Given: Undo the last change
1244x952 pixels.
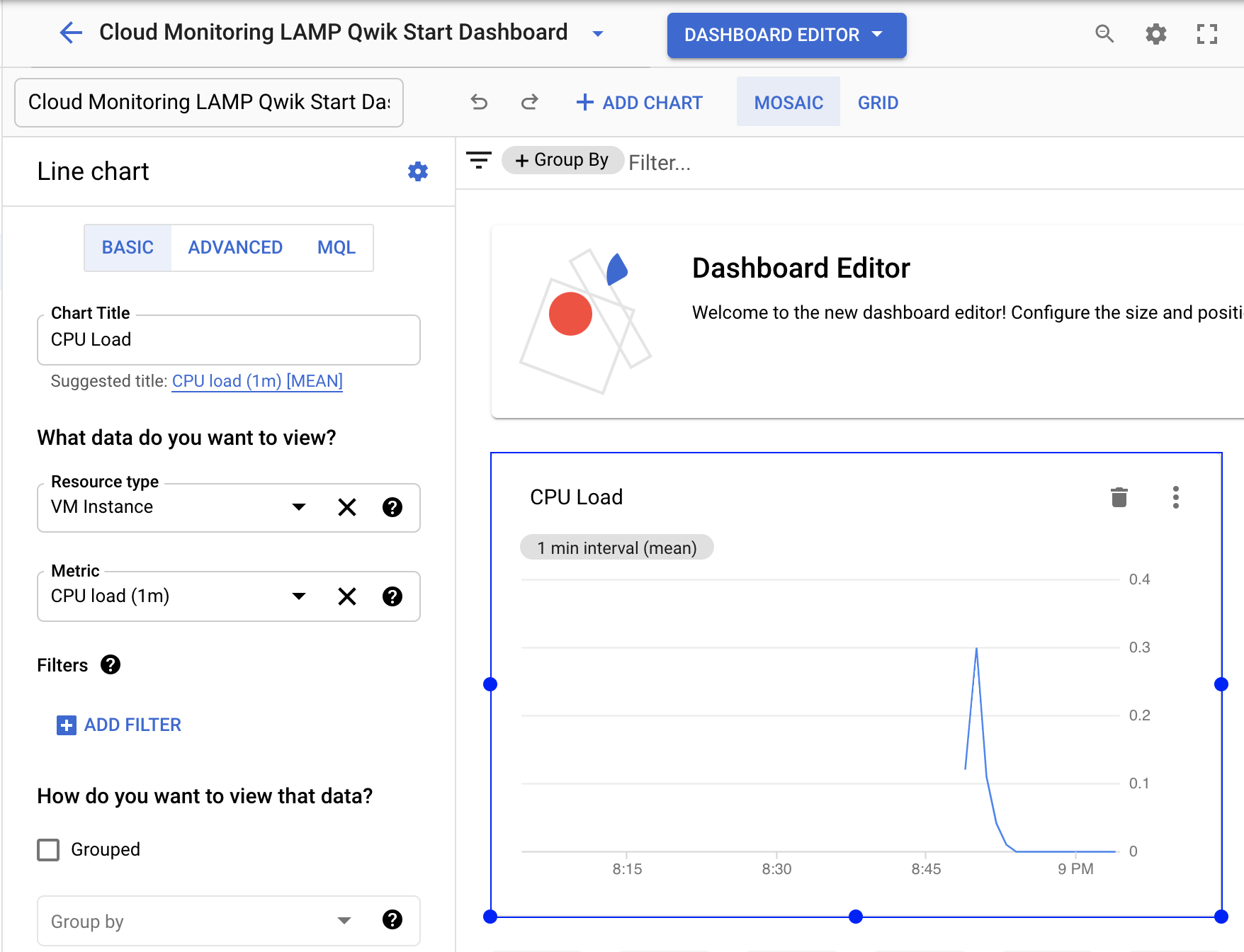Looking at the screenshot, I should (x=479, y=103).
